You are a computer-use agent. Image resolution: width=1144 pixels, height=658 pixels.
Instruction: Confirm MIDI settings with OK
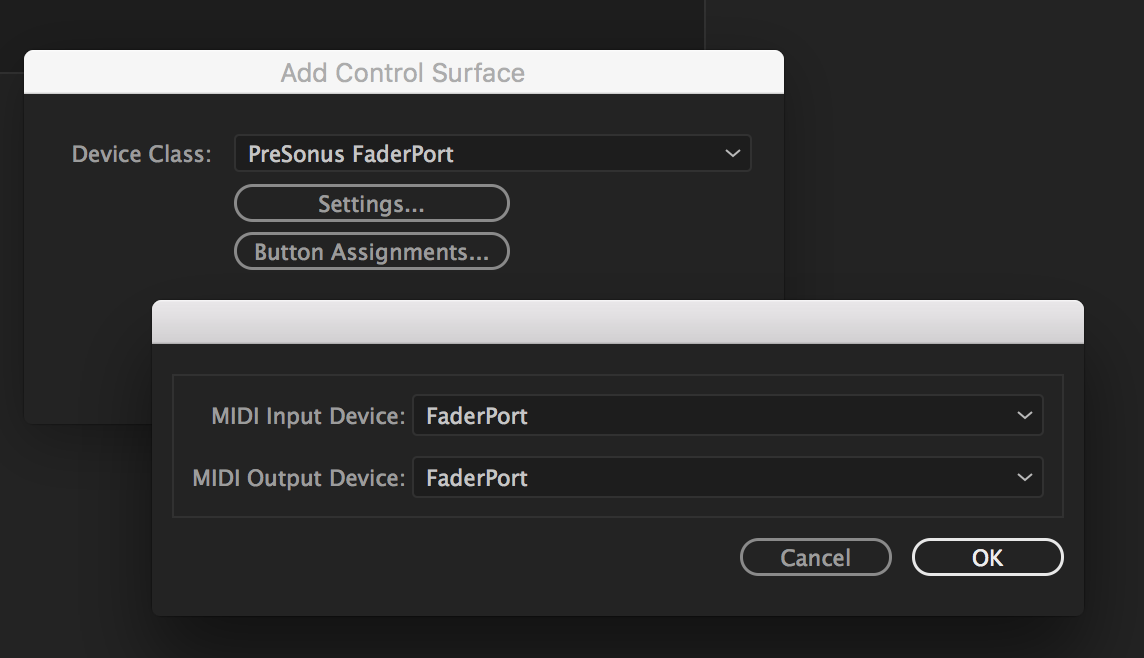(x=987, y=557)
